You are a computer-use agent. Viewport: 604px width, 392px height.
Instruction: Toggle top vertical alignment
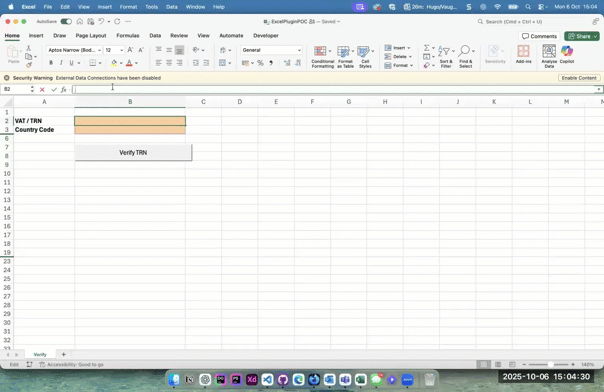click(x=159, y=50)
